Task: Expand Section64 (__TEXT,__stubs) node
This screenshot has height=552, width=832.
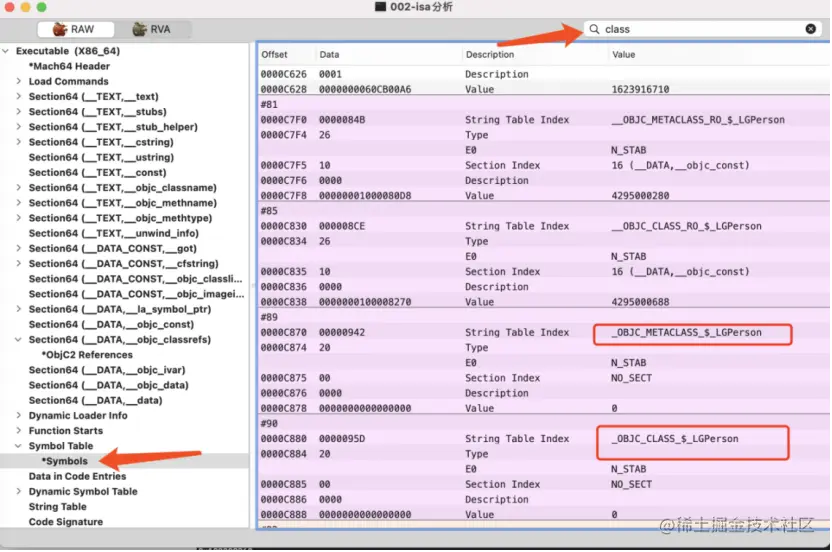Action: (x=19, y=112)
